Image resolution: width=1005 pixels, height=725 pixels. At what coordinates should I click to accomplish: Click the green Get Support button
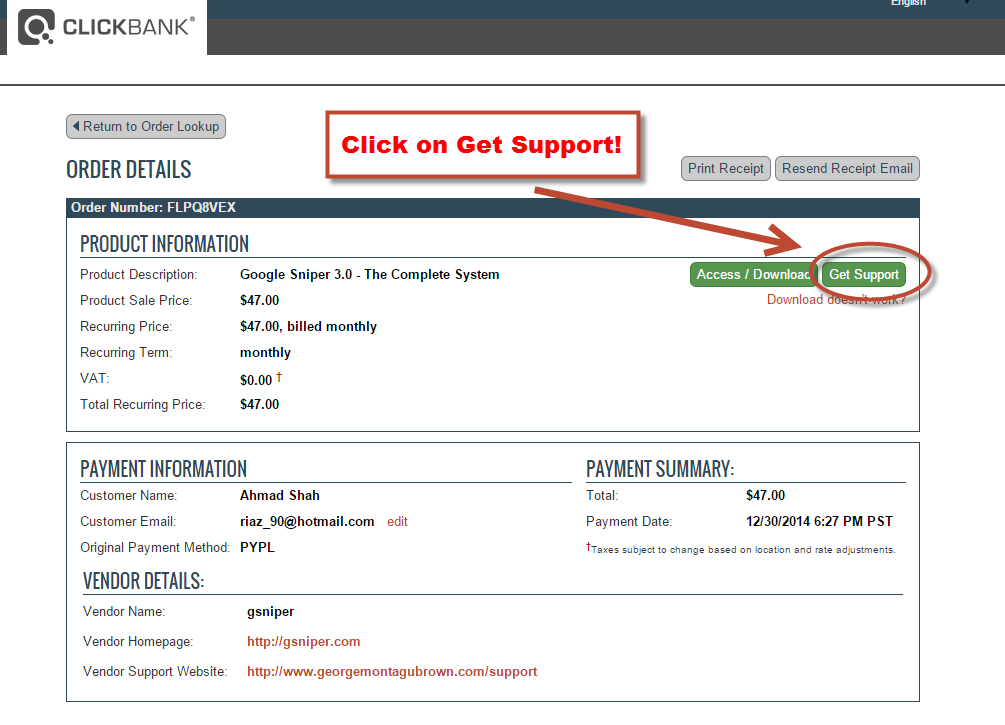click(863, 274)
